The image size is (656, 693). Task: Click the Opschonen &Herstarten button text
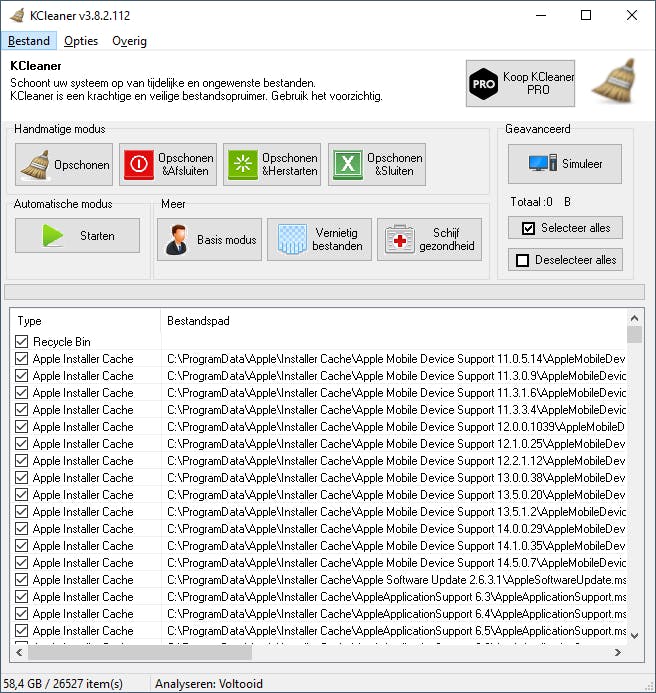click(290, 164)
